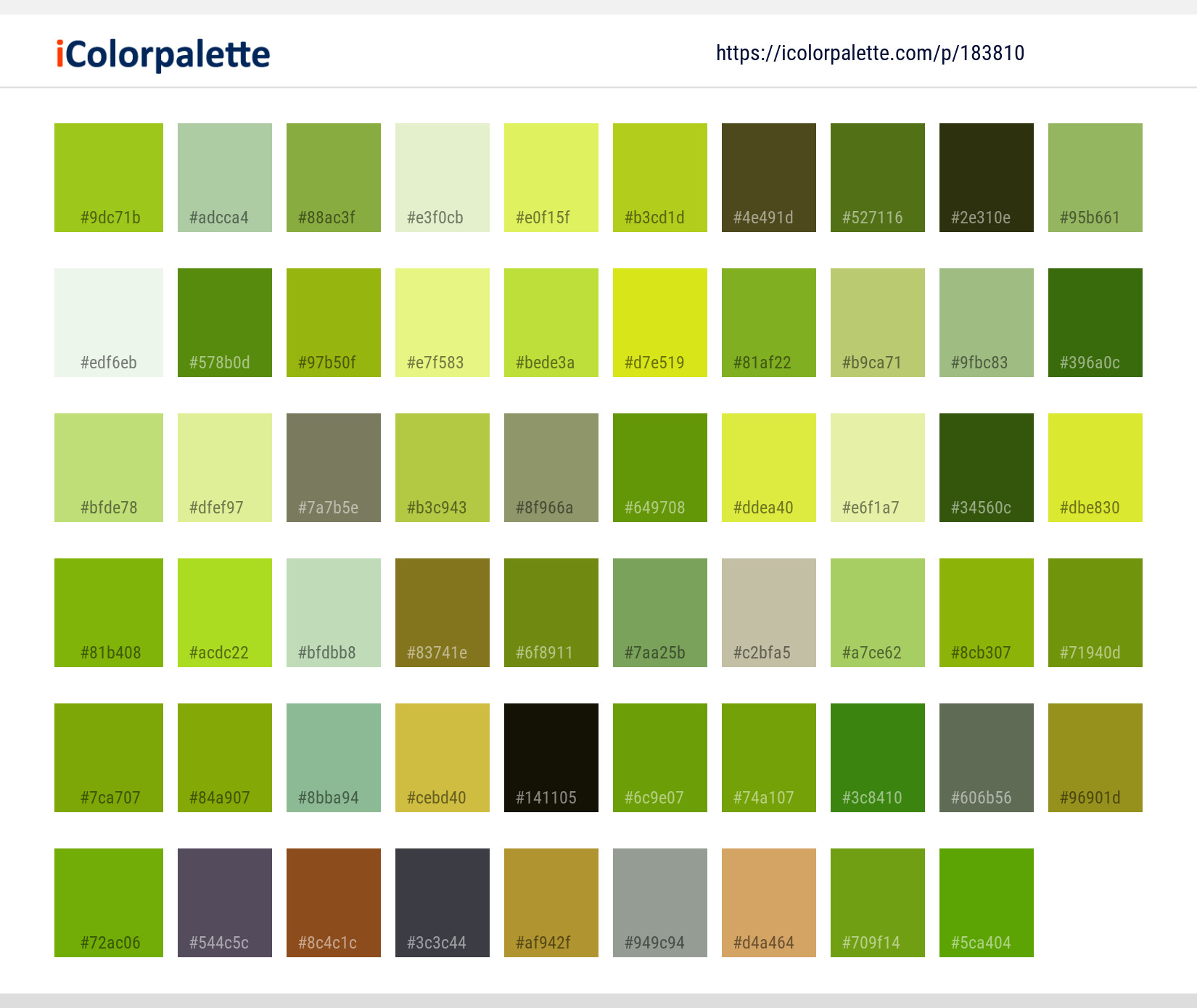The image size is (1197, 1008).
Task: Choose the #dbe830 swatch
Action: 1095,468
